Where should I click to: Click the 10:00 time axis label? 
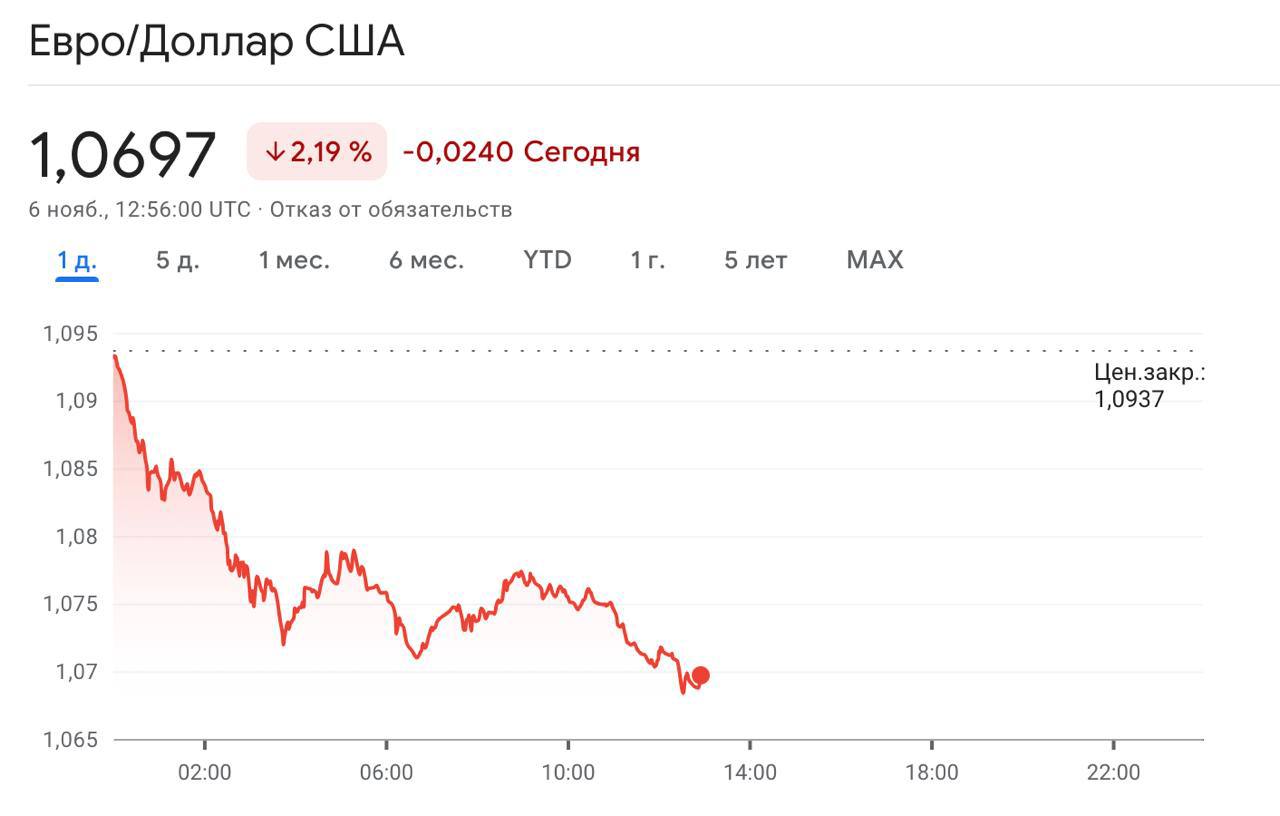pos(568,772)
